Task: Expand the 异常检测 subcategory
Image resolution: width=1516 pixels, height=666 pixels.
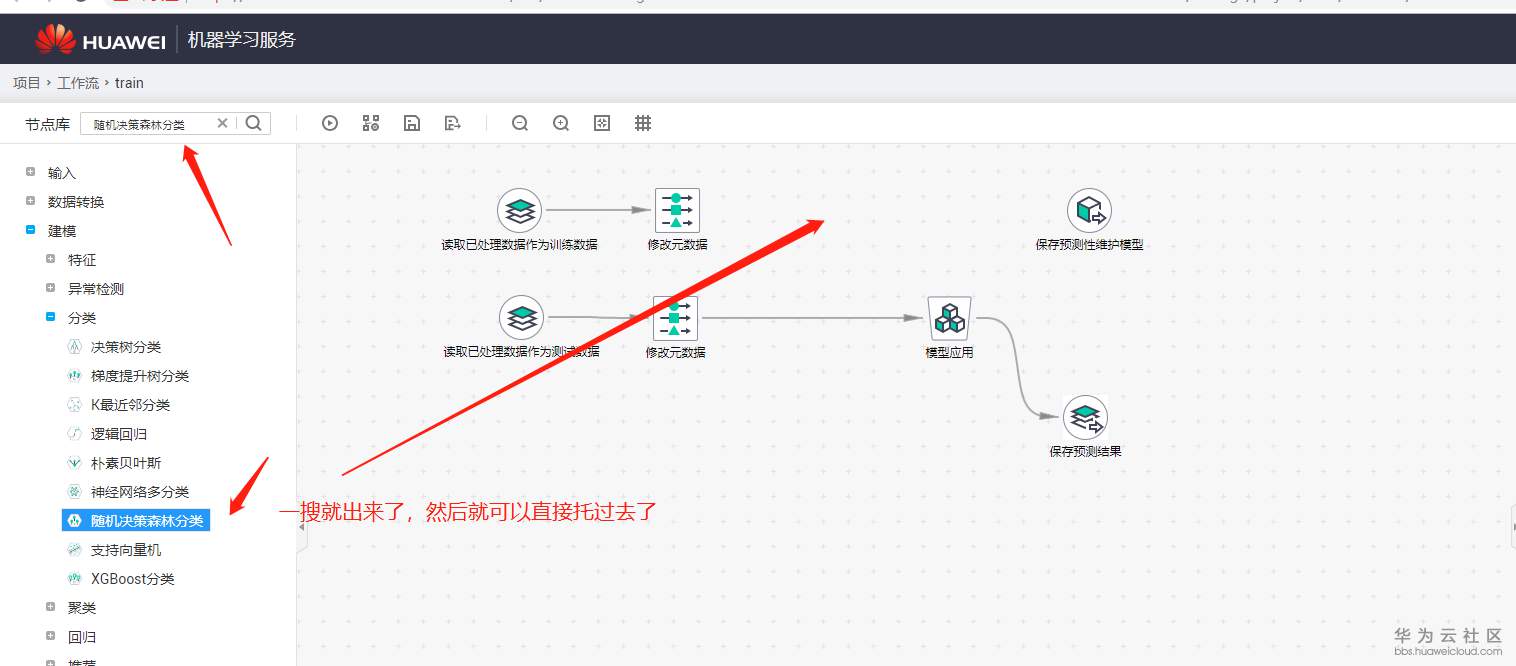Action: (x=50, y=288)
